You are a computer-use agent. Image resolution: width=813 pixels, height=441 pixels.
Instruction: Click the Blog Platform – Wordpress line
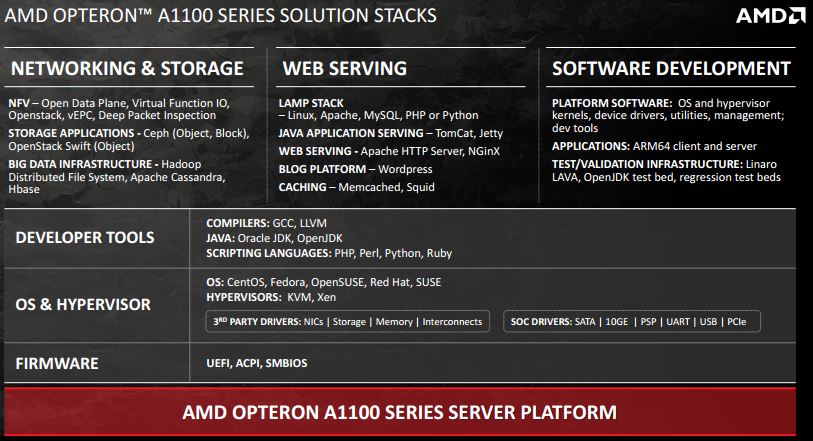pos(355,169)
